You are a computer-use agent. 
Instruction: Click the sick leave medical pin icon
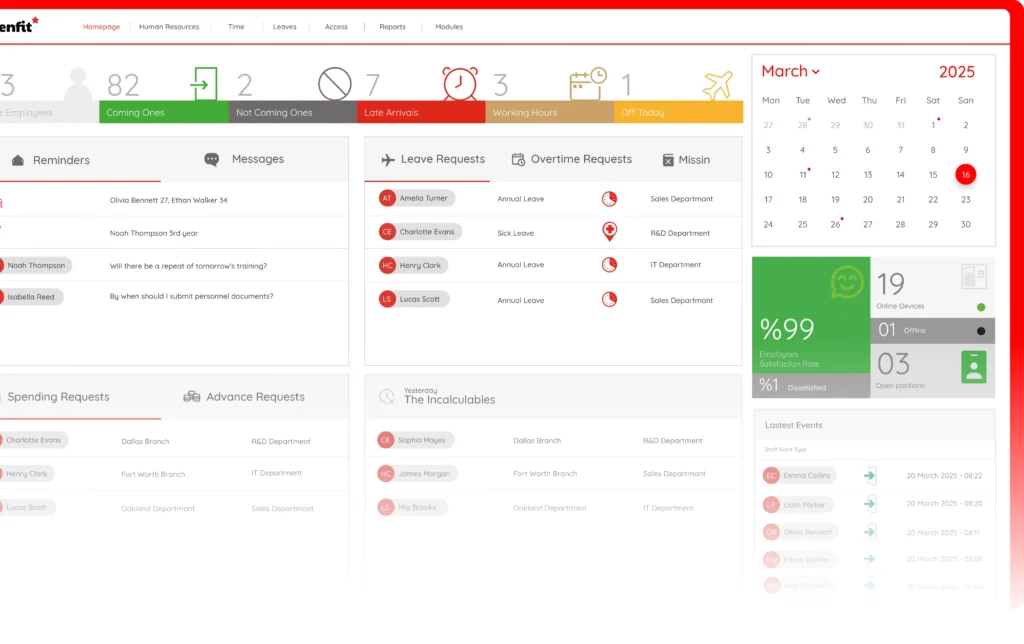[608, 232]
